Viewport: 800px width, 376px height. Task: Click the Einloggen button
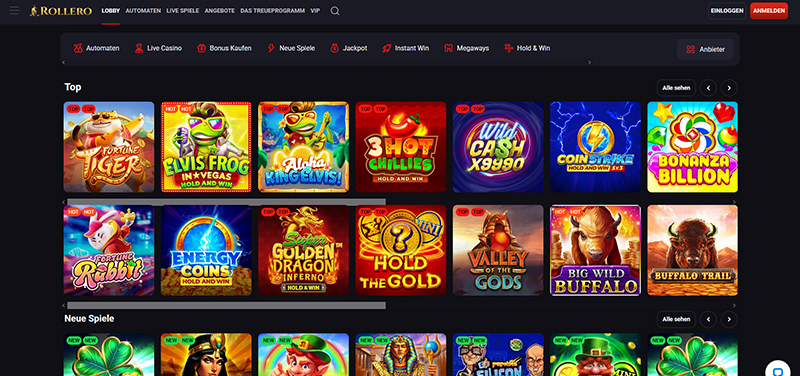[x=727, y=11]
